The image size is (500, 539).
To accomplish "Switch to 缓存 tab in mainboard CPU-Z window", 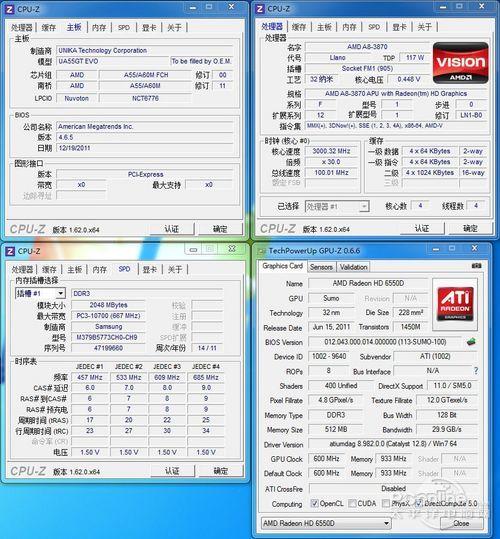I will 48,28.
